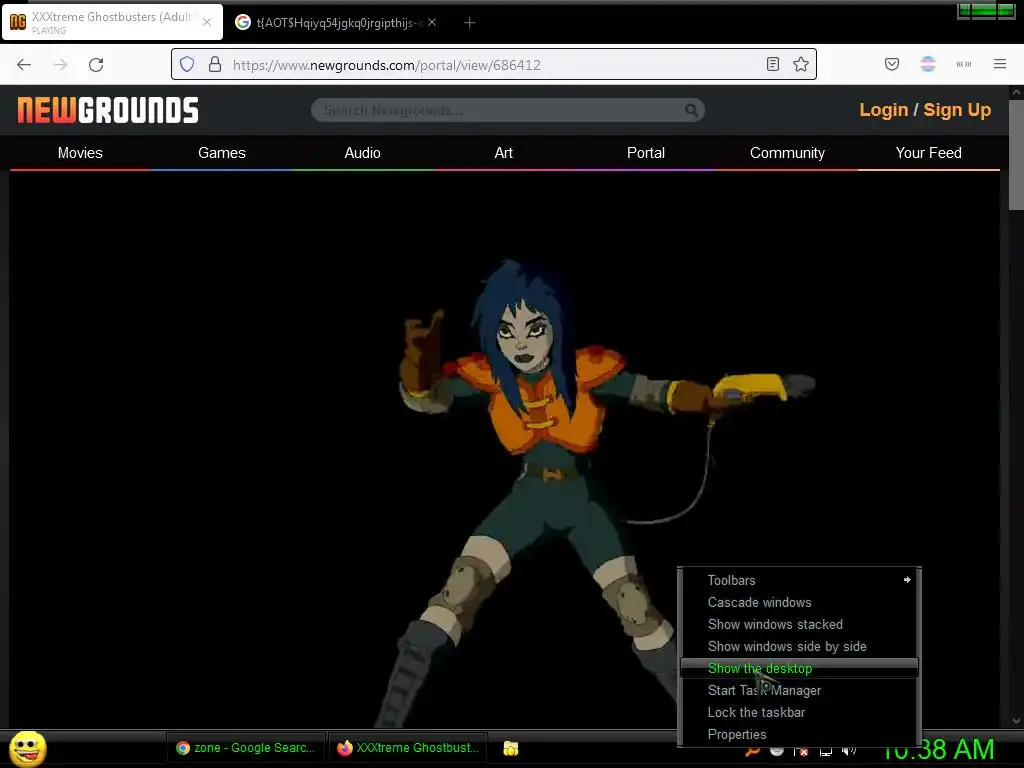
Task: Click the scrollbar down arrow
Action: point(1016,721)
